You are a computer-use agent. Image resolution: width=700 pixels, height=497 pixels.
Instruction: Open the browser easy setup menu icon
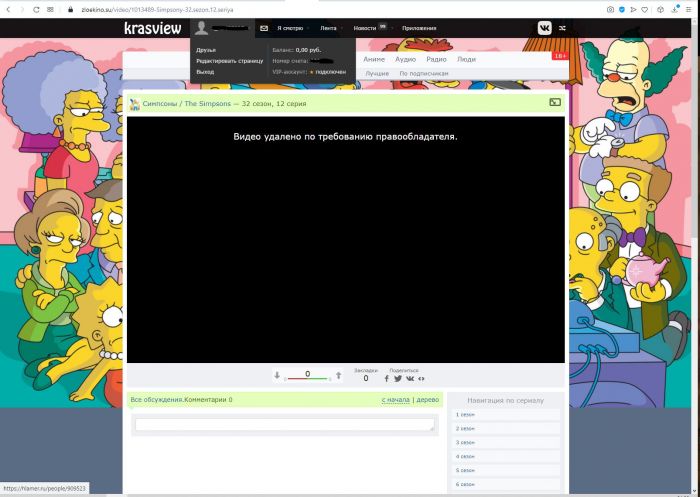pos(689,9)
